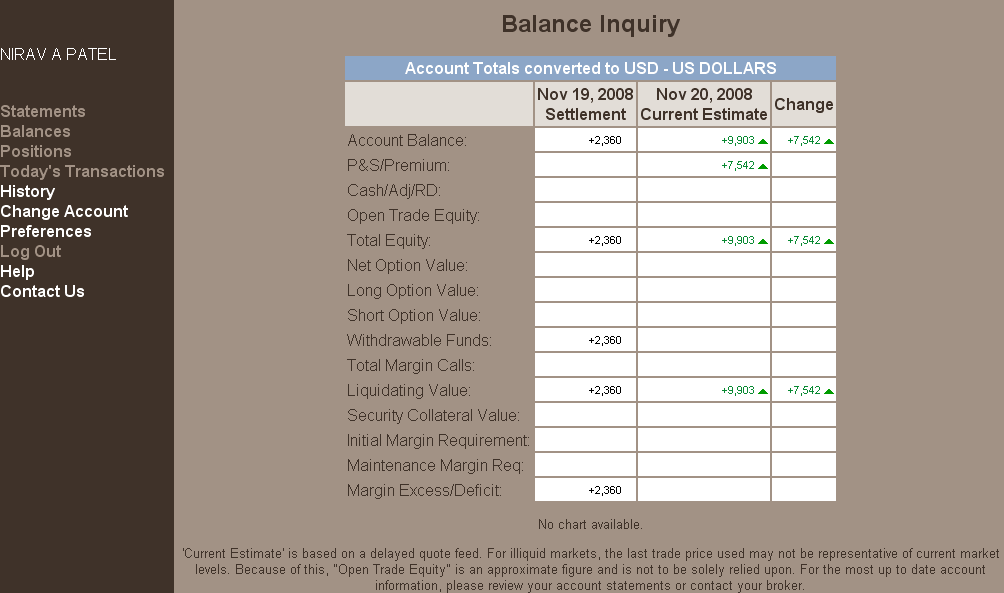Image resolution: width=1004 pixels, height=593 pixels.
Task: Select Withdrawable Funds value +2,360
Action: [x=604, y=340]
